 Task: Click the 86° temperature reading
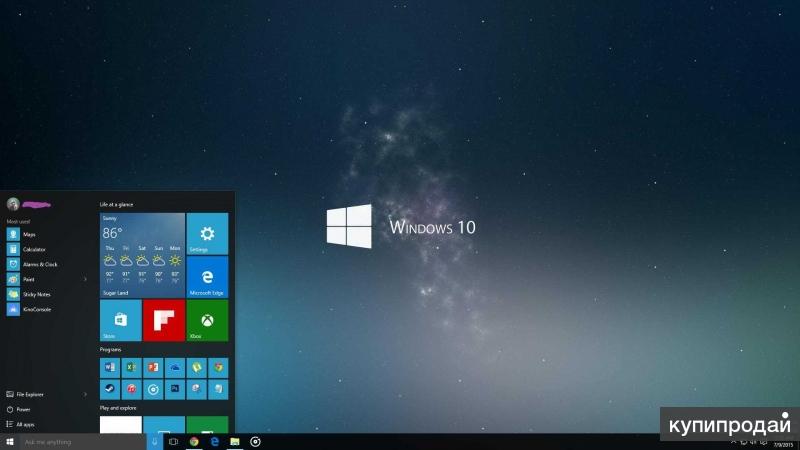[112, 233]
